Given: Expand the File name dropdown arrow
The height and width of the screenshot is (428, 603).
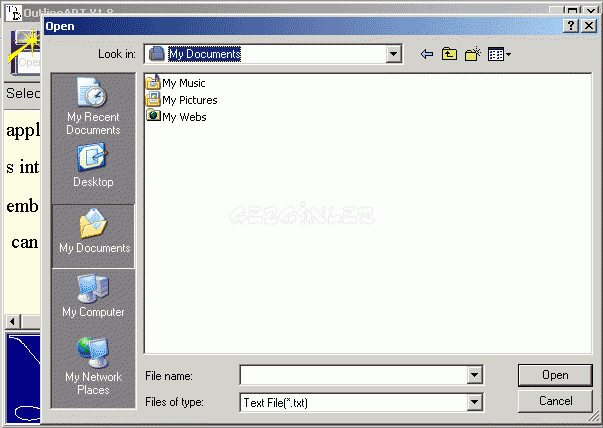Looking at the screenshot, I should coord(475,375).
